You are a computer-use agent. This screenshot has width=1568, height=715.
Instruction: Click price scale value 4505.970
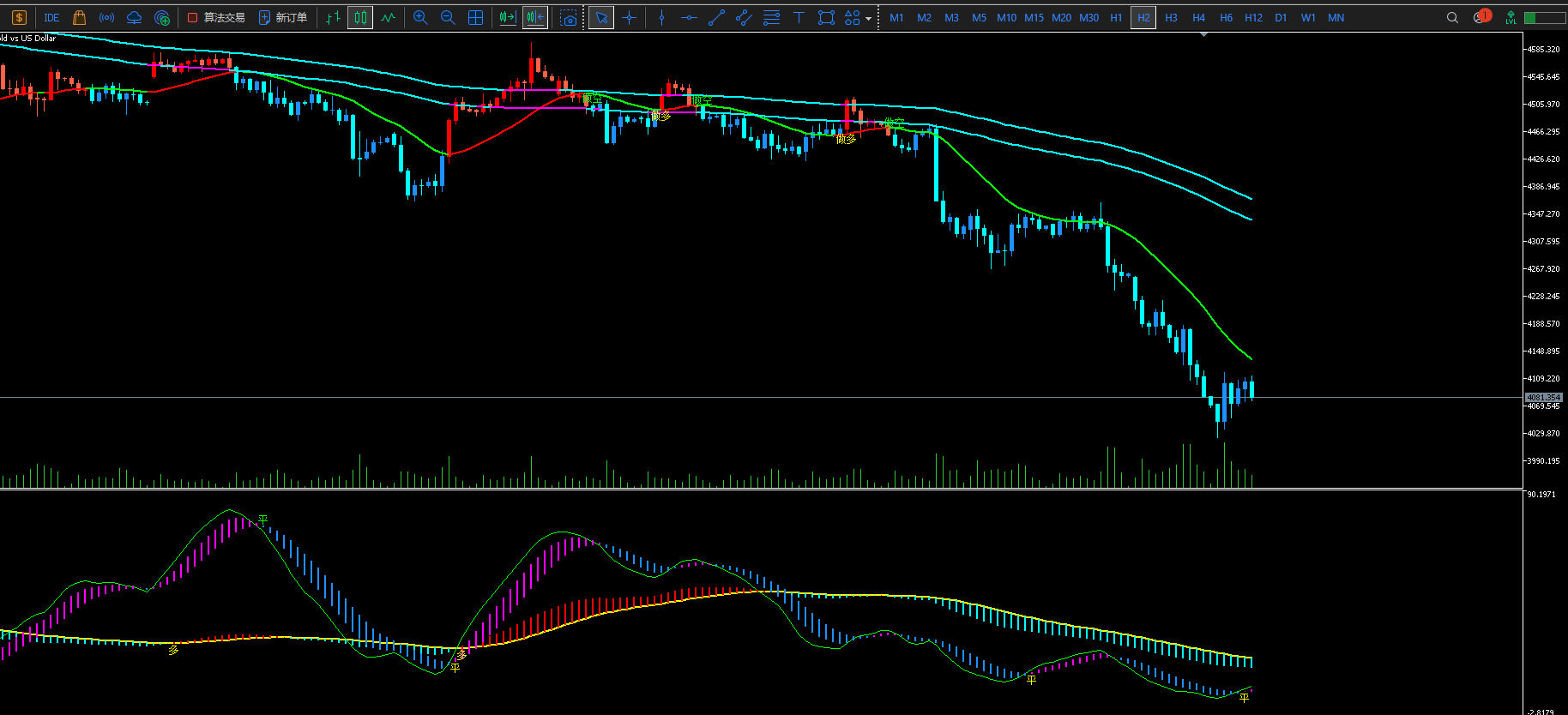pos(1544,105)
